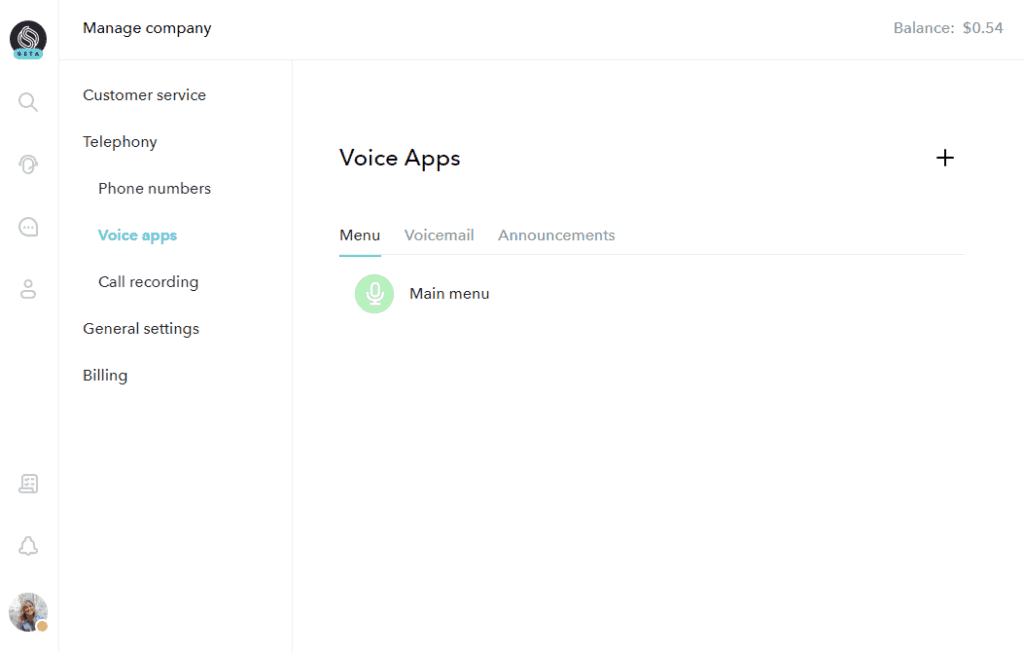Open the Call recording settings
This screenshot has height=653, width=1024.
pyautogui.click(x=148, y=282)
